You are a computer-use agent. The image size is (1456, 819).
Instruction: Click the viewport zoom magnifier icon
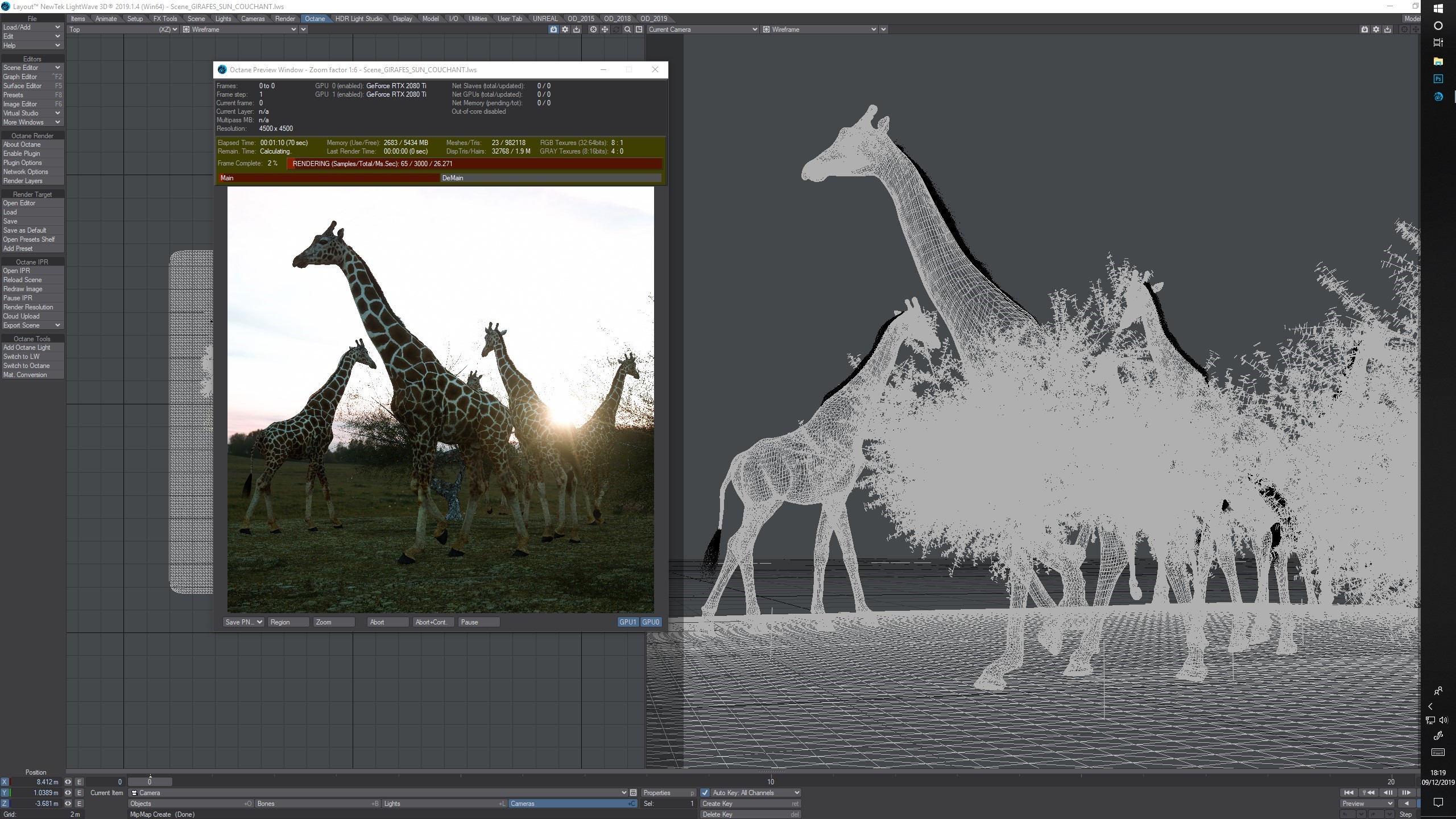(x=627, y=30)
